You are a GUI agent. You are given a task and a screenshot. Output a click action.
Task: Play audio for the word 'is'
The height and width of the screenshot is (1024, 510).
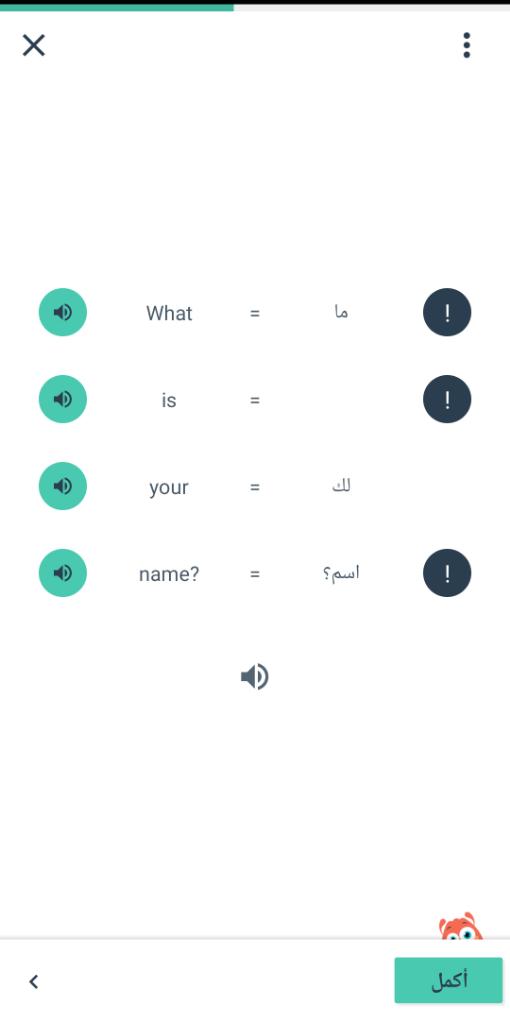[63, 399]
